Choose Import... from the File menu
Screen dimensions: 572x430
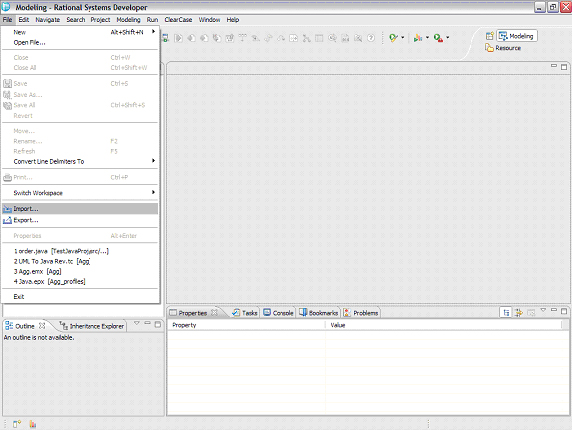tap(80, 209)
